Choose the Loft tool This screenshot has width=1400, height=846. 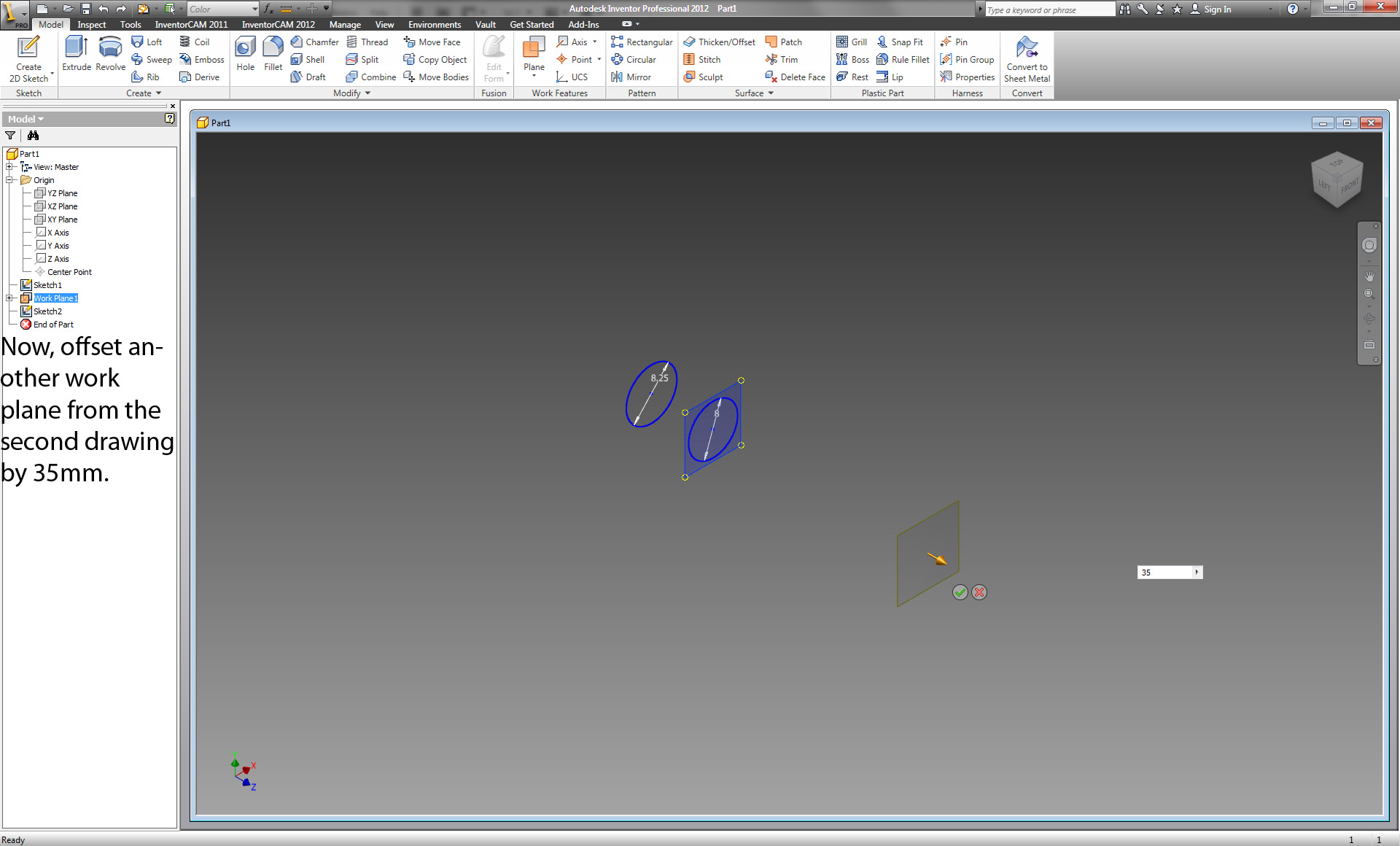click(x=147, y=42)
